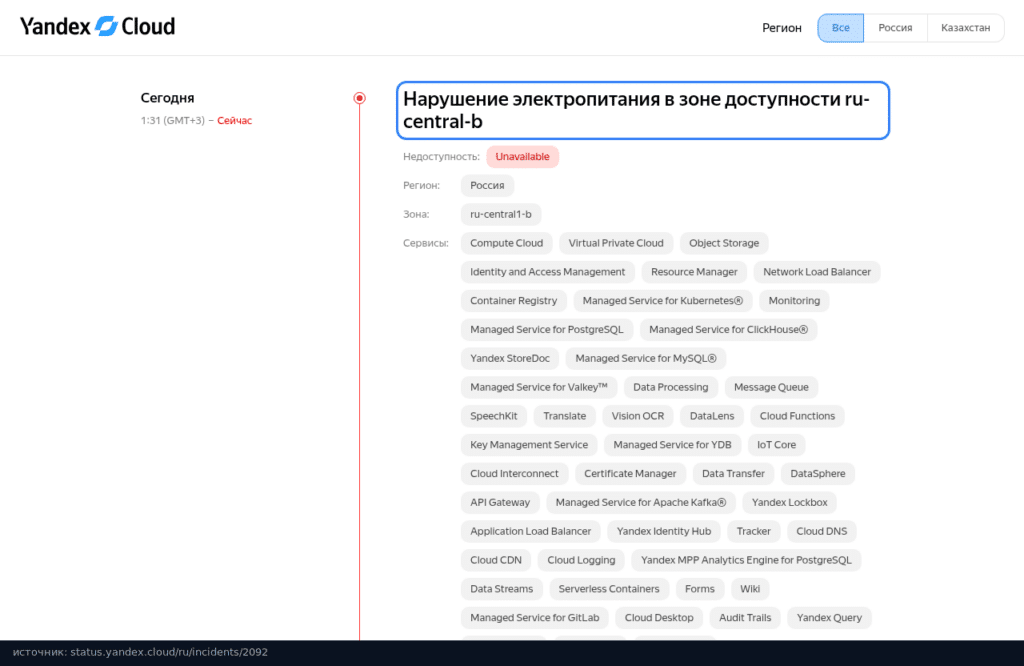Click the Cloud CDN tag
This screenshot has width=1024, height=666.
[496, 559]
